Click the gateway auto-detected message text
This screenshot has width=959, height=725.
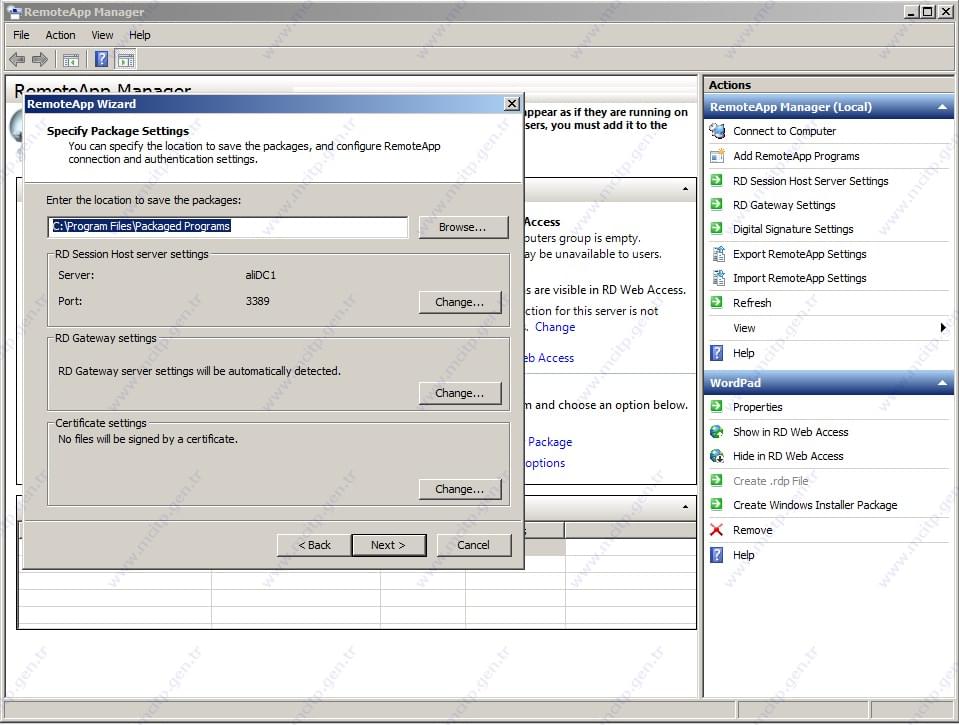tap(199, 371)
